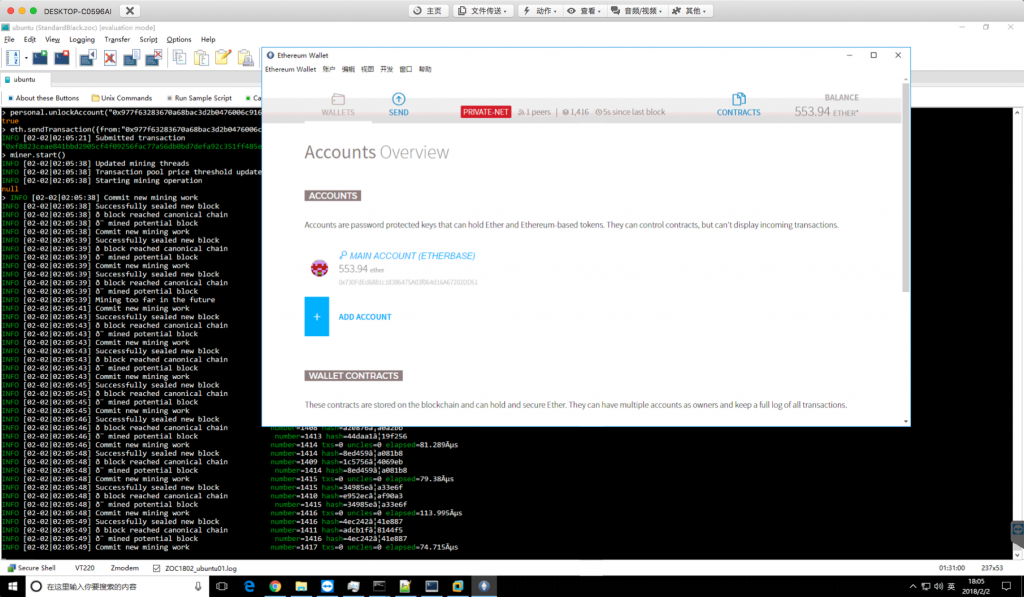
Task: Open ZOC Options menu
Action: [179, 39]
